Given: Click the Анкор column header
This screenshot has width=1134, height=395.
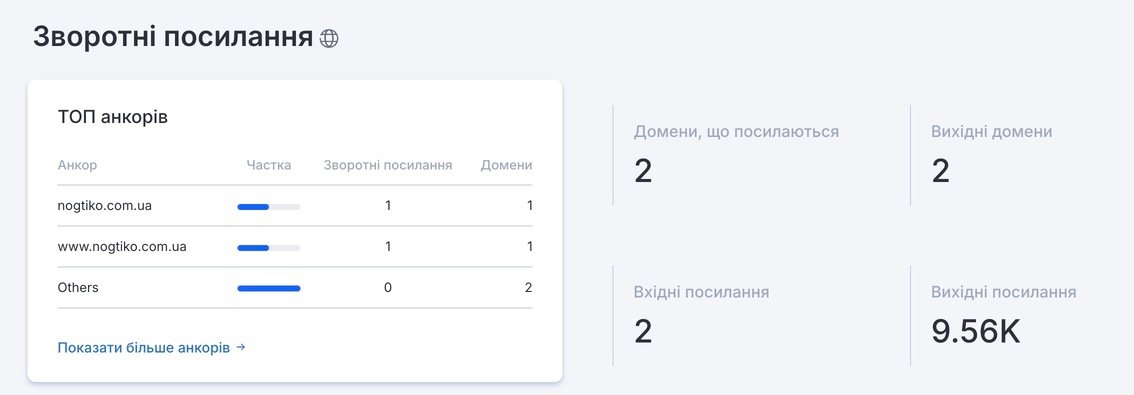Looking at the screenshot, I should tap(77, 165).
